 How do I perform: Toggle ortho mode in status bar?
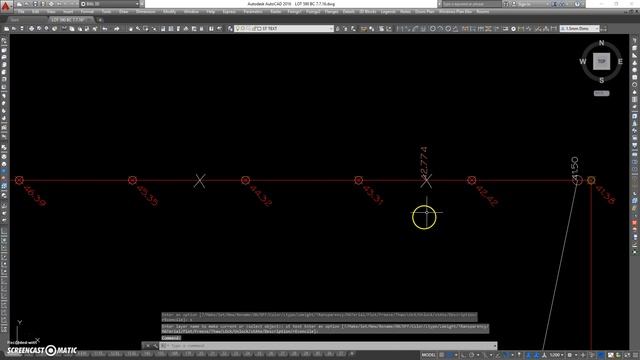[x=464, y=355]
